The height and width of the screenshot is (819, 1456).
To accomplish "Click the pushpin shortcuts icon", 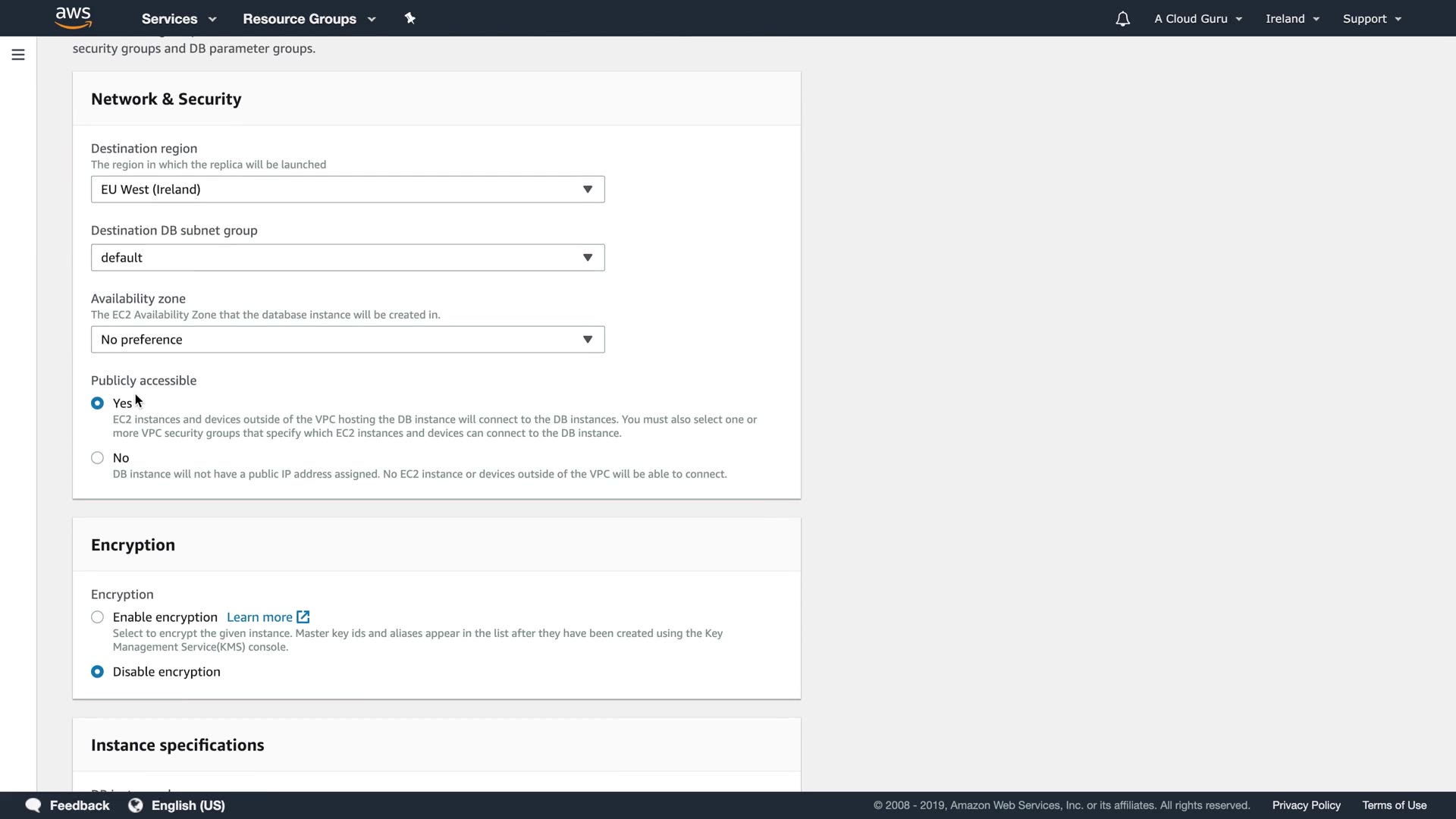I will pyautogui.click(x=409, y=18).
